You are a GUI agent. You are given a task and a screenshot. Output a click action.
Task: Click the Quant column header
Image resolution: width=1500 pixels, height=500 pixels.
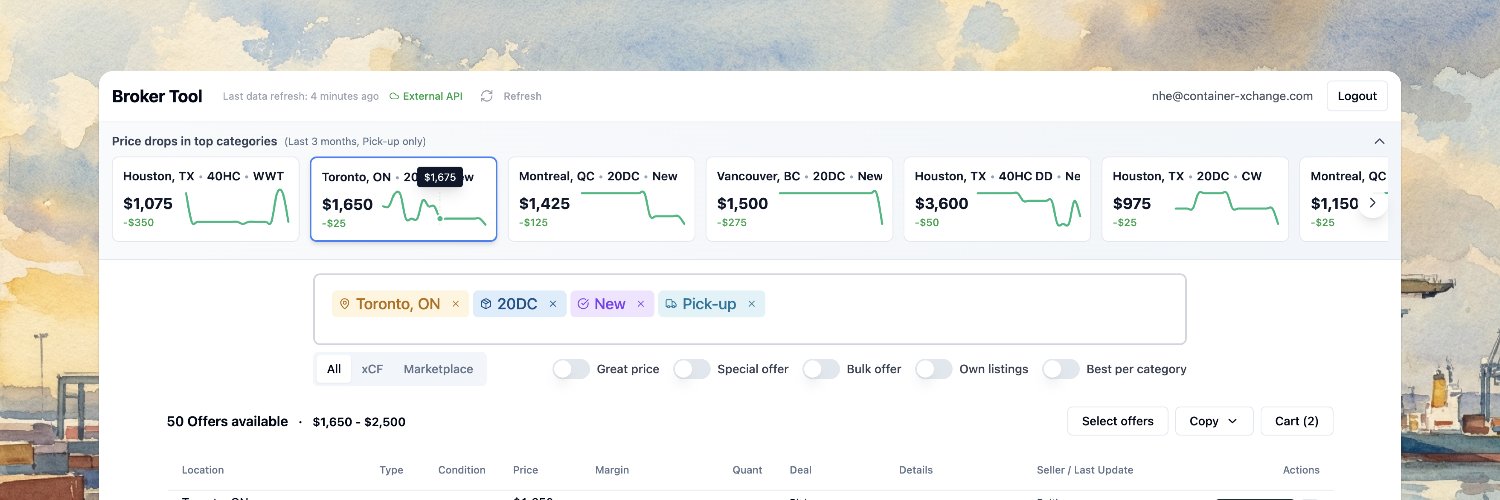(747, 470)
